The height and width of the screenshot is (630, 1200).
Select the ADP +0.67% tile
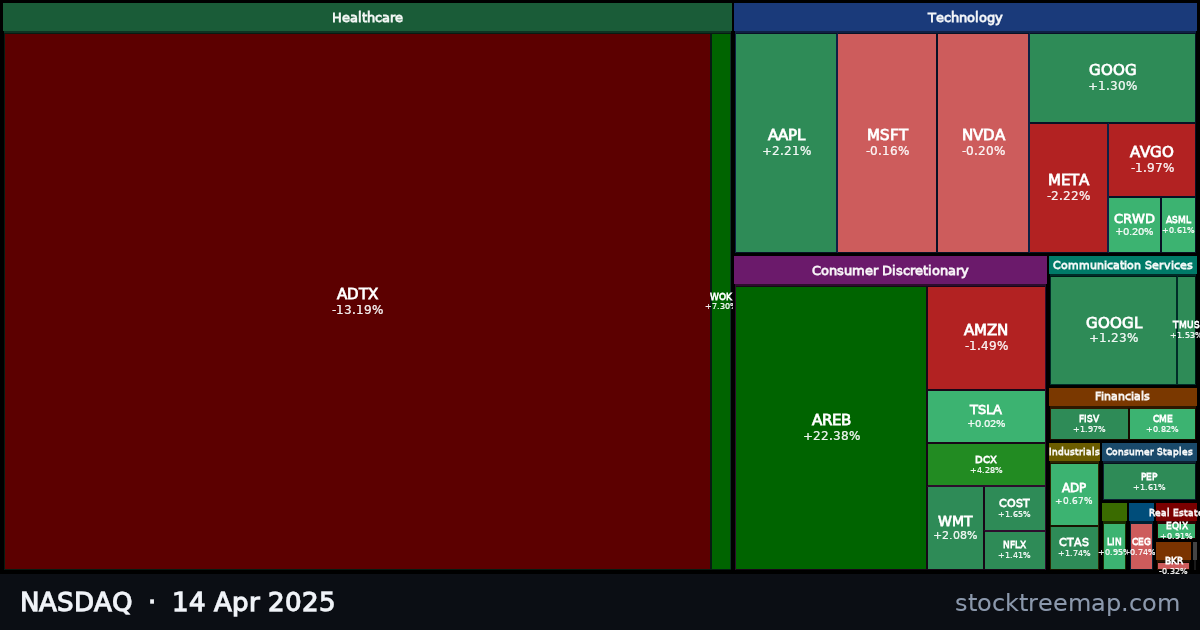click(x=1074, y=494)
